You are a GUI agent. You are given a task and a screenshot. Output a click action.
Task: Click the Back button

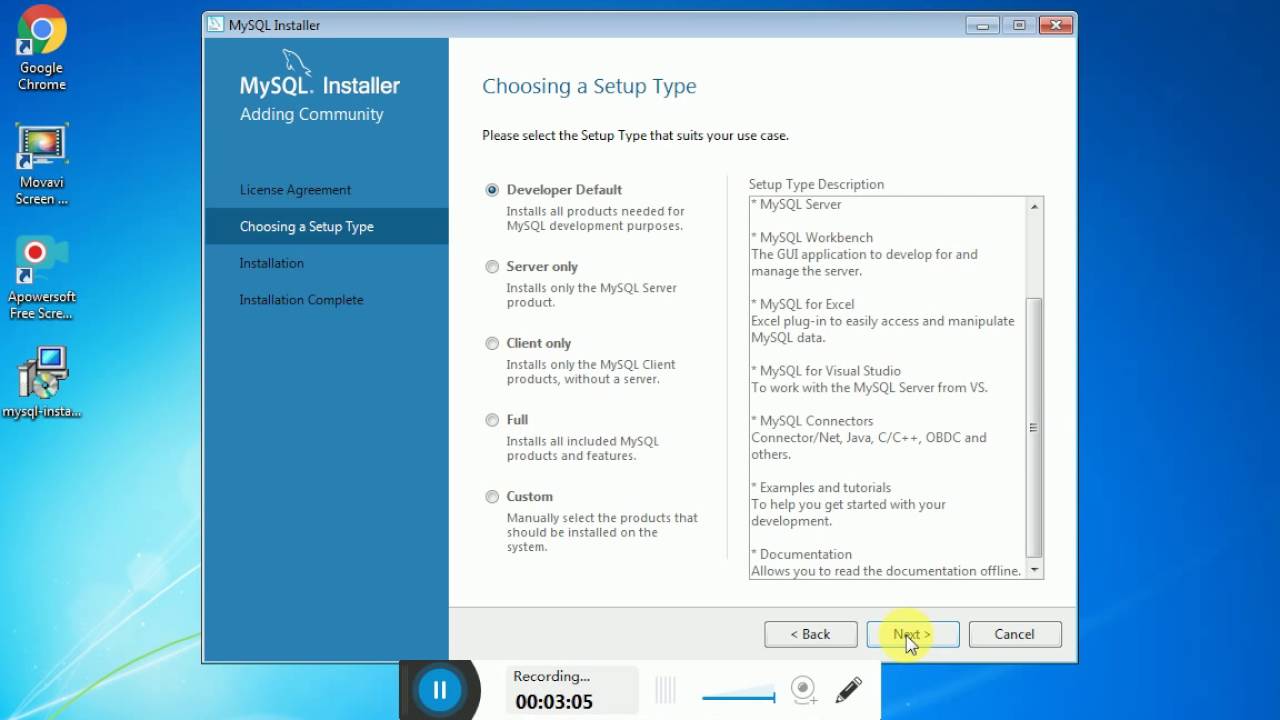(810, 634)
